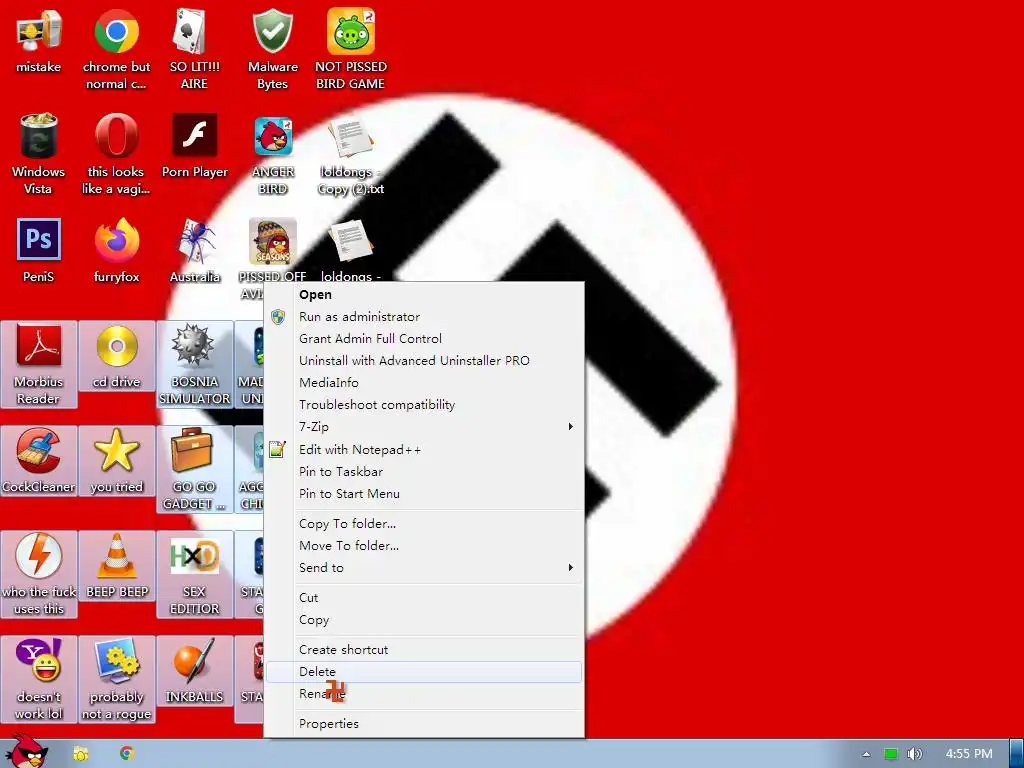Select 'Rename' in the context menu
The width and height of the screenshot is (1024, 768).
424,694
